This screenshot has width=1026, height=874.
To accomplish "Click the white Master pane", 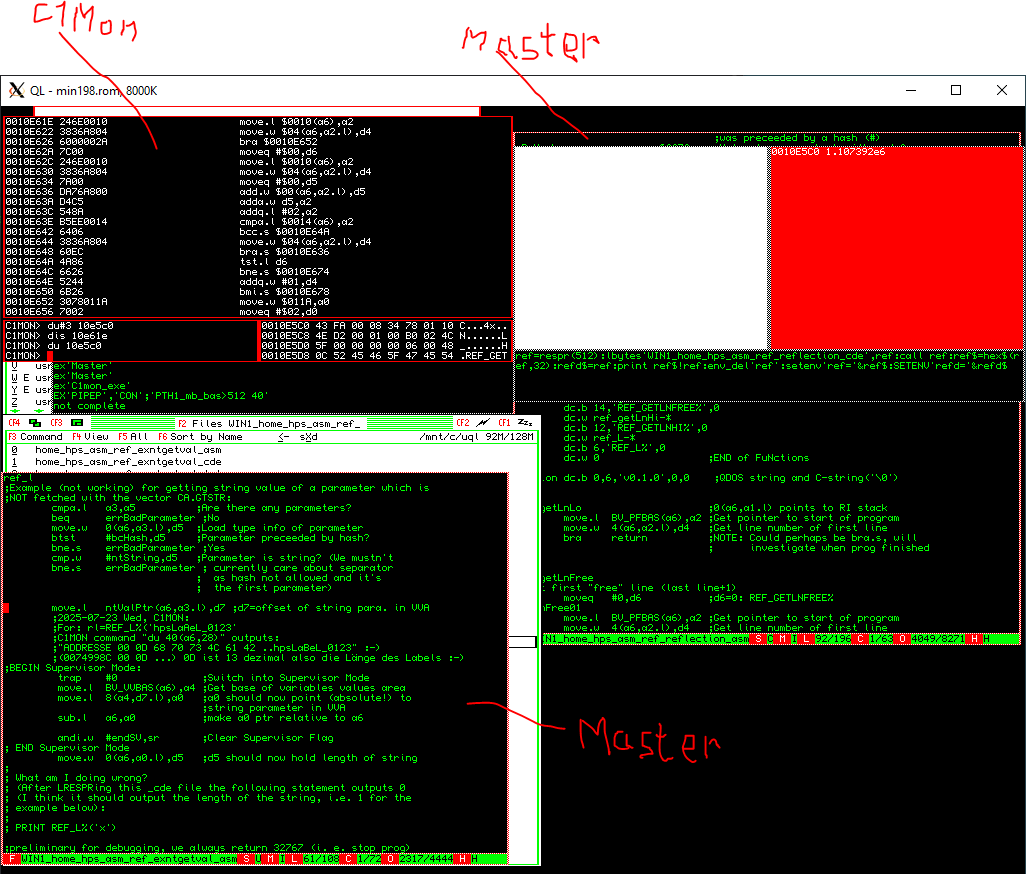I will 641,247.
